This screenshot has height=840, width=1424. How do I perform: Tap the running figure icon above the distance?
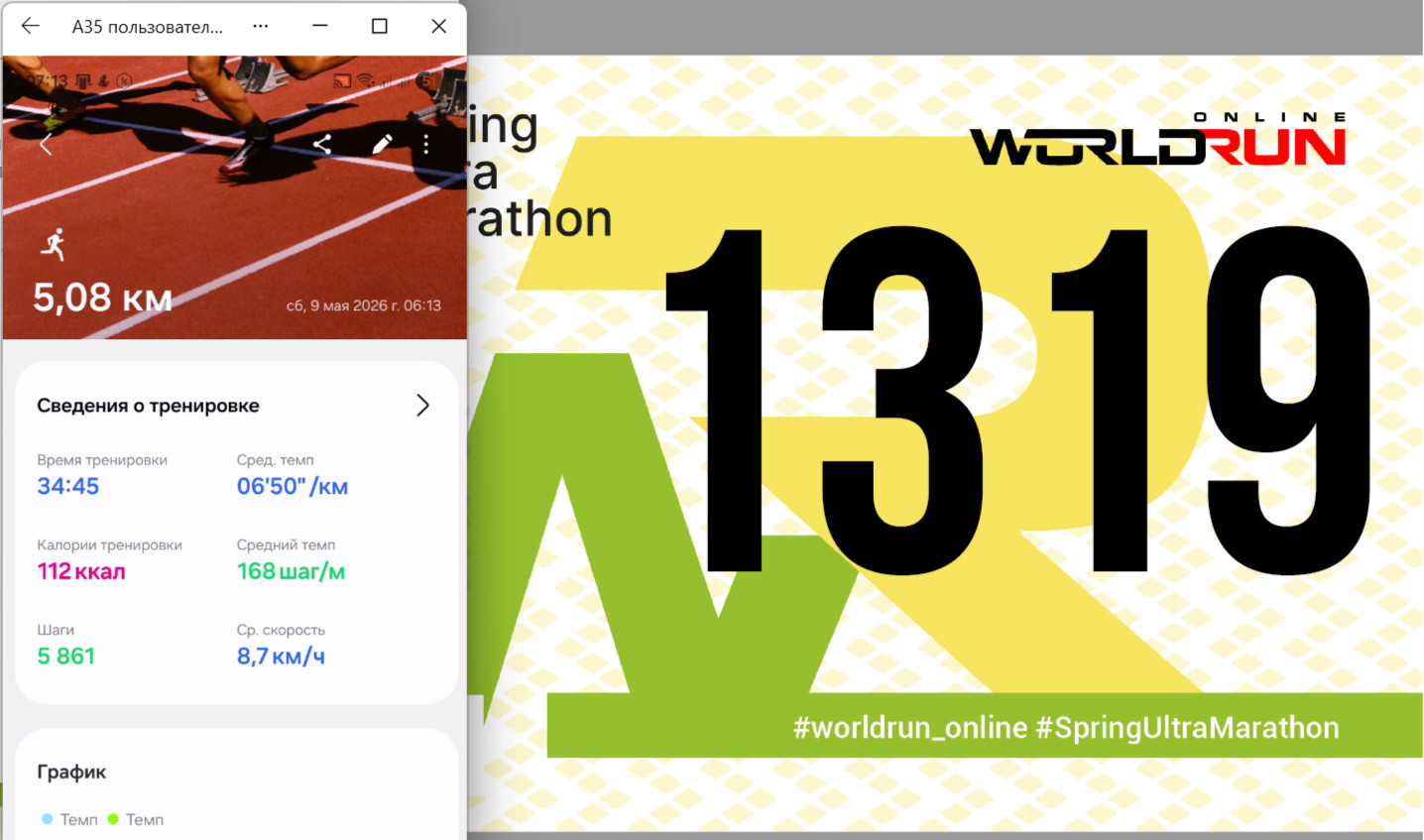(x=54, y=244)
